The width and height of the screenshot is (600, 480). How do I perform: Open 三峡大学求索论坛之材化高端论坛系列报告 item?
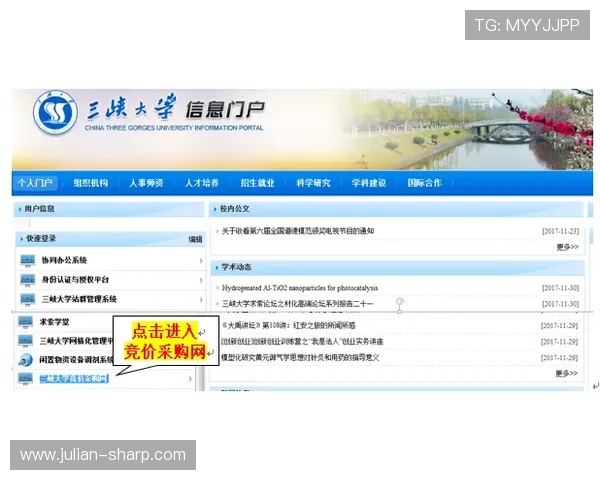tap(297, 304)
